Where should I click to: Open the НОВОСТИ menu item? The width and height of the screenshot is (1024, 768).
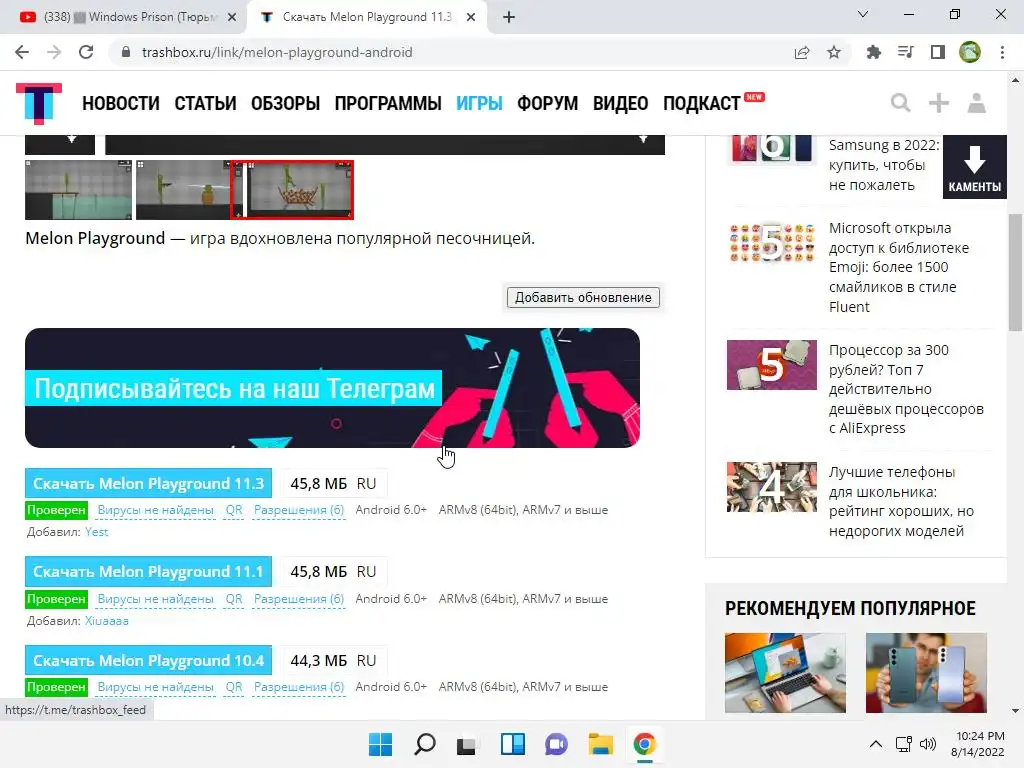pos(121,103)
